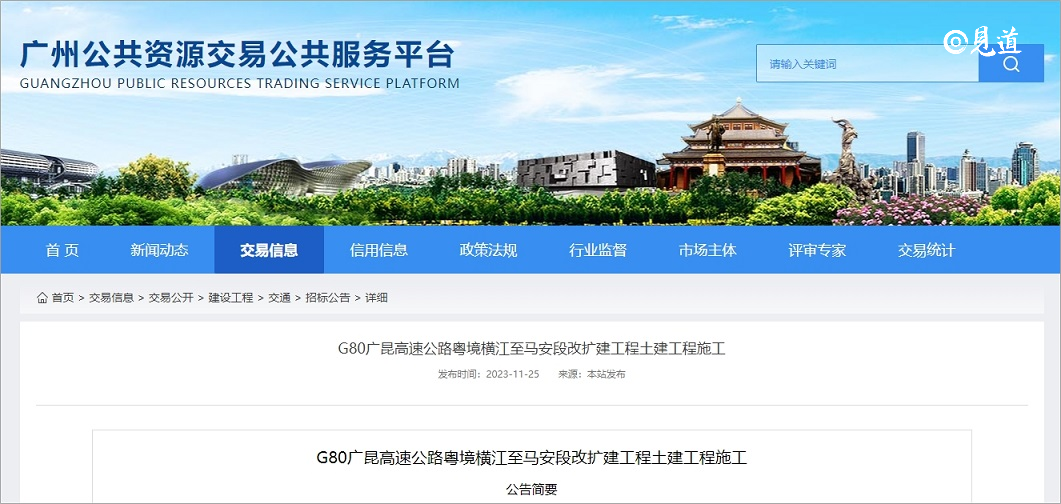
Task: Click 交通 breadcrumb link
Action: coord(279,298)
